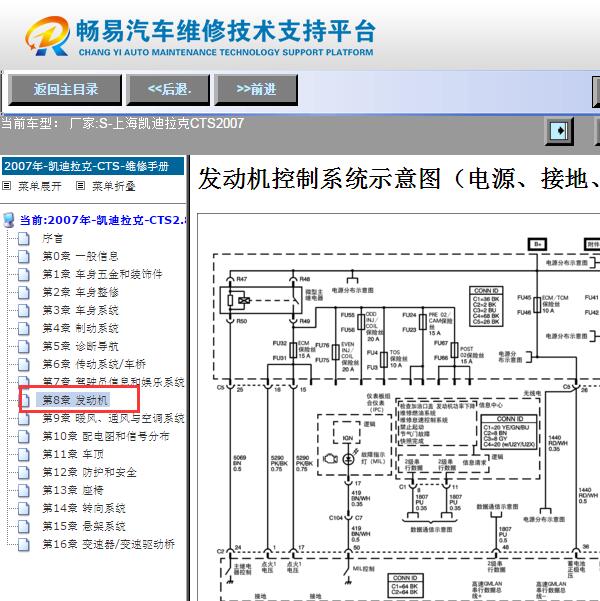Open 序言 in the tree

click(53, 238)
